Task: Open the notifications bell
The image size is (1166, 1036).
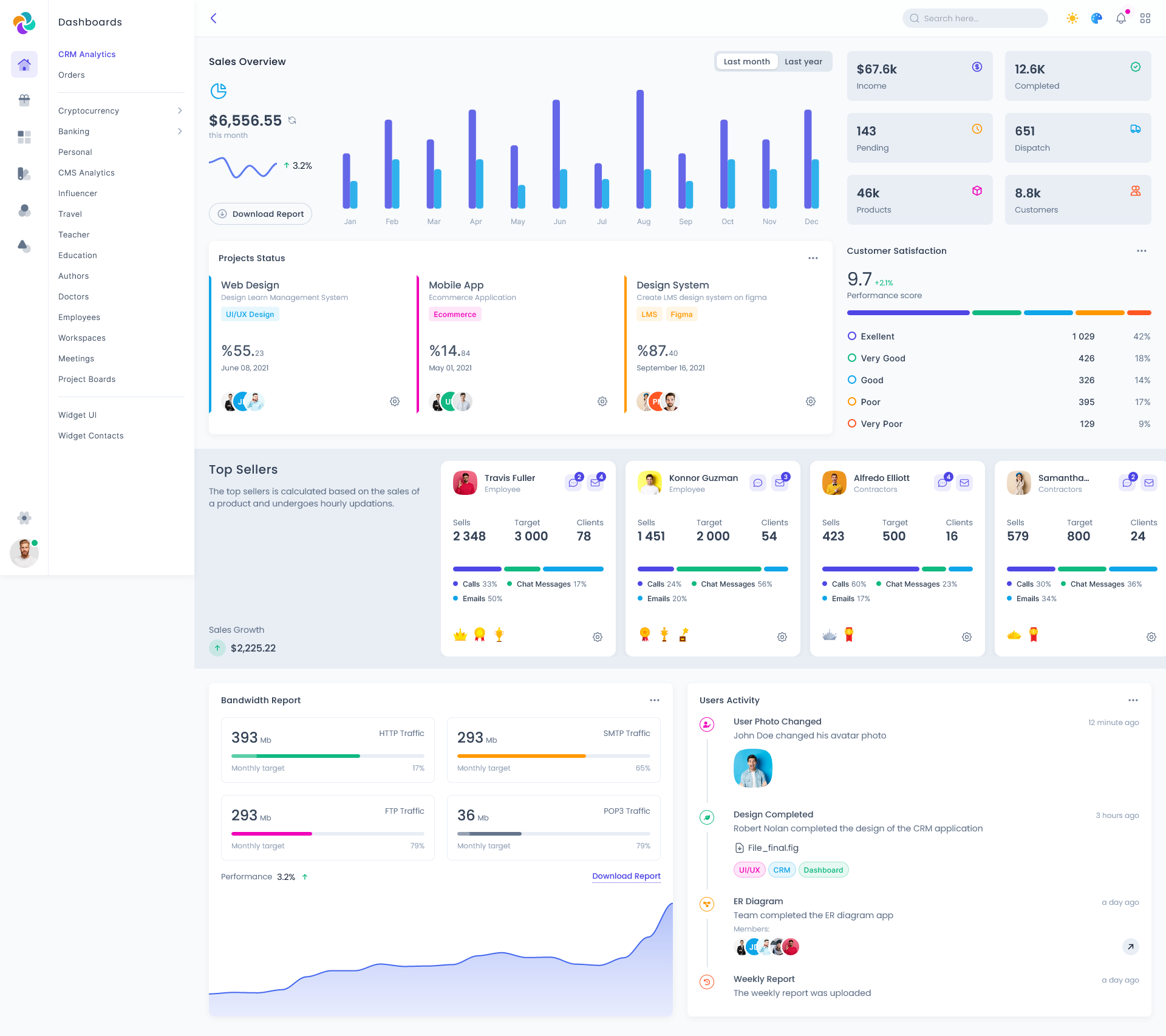Action: point(1120,18)
